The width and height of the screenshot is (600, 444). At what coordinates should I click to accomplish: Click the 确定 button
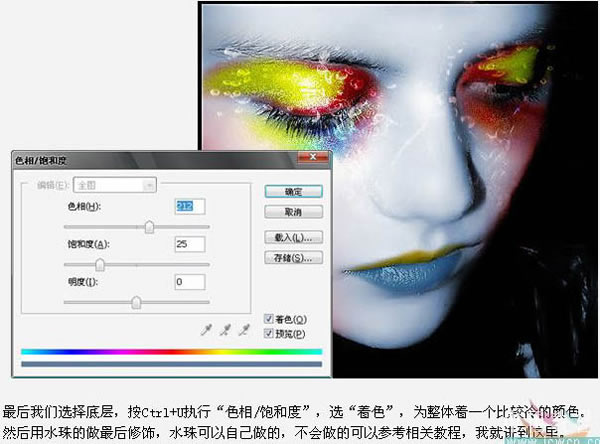(293, 192)
